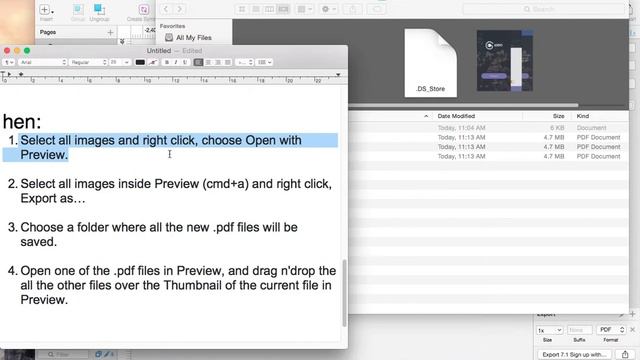Select the .DS_Store file in Cover Flow
Screen dimensions: 640x360
[431, 63]
